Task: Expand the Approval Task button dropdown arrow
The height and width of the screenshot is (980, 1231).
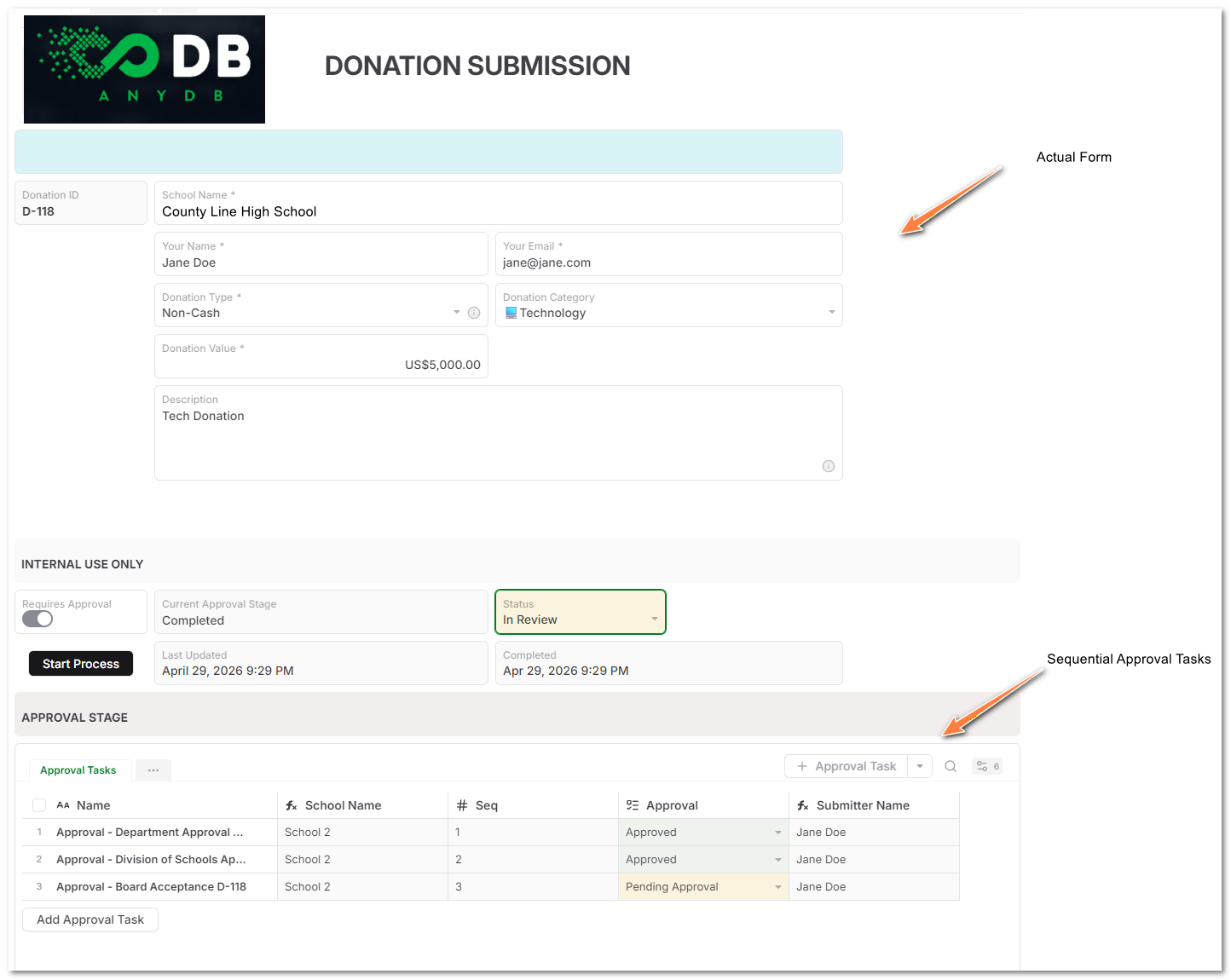Action: pyautogui.click(x=920, y=766)
